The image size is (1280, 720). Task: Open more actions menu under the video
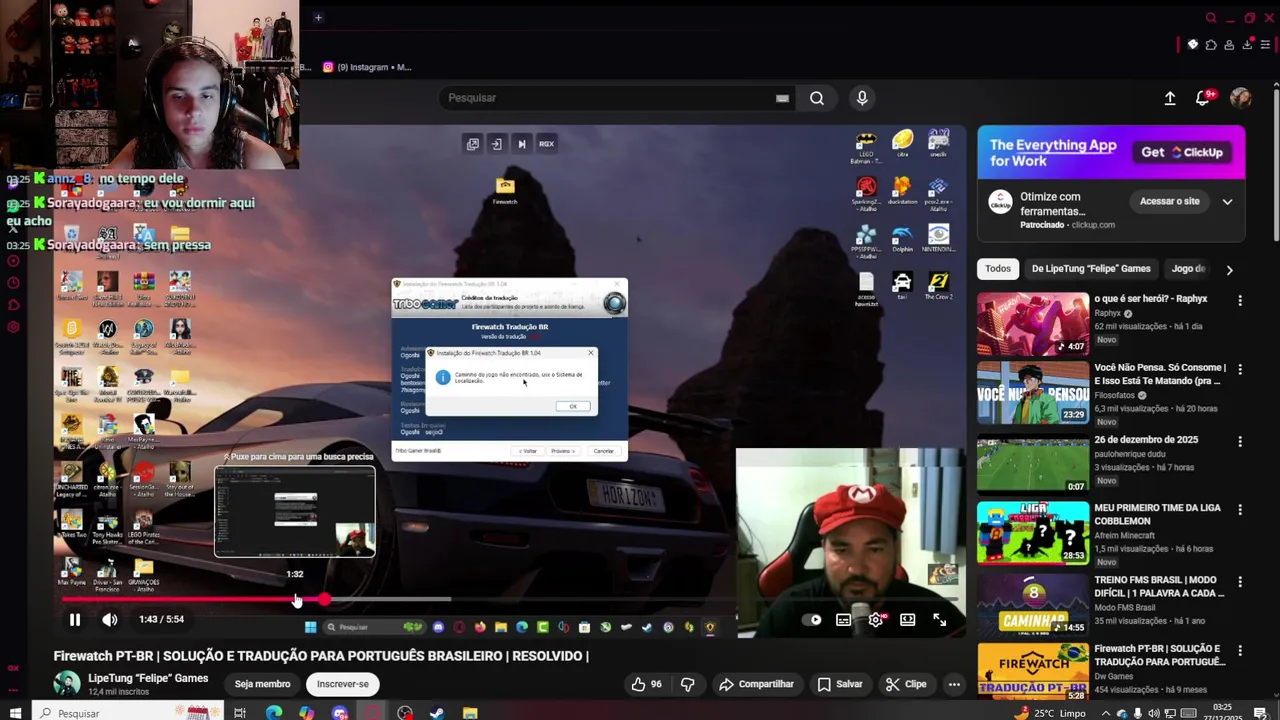pyautogui.click(x=954, y=684)
